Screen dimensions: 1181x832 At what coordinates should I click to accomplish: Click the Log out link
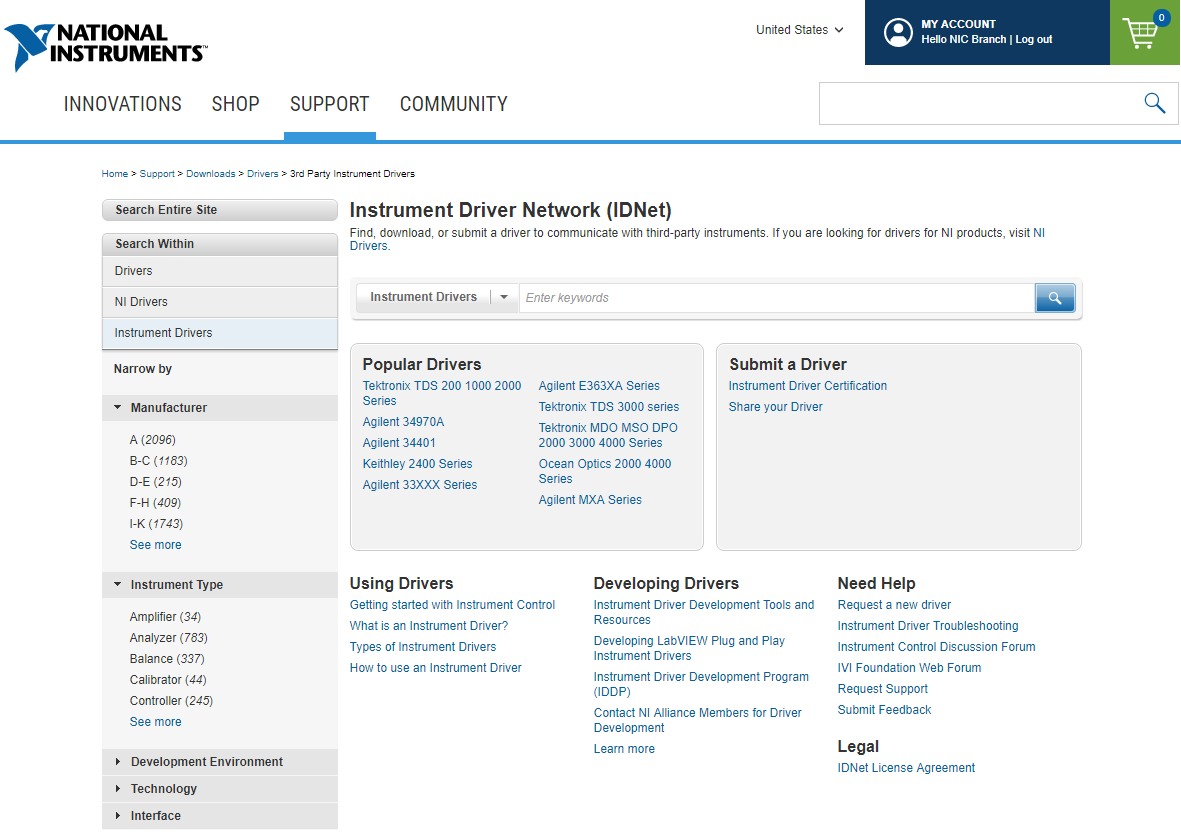(x=1034, y=40)
